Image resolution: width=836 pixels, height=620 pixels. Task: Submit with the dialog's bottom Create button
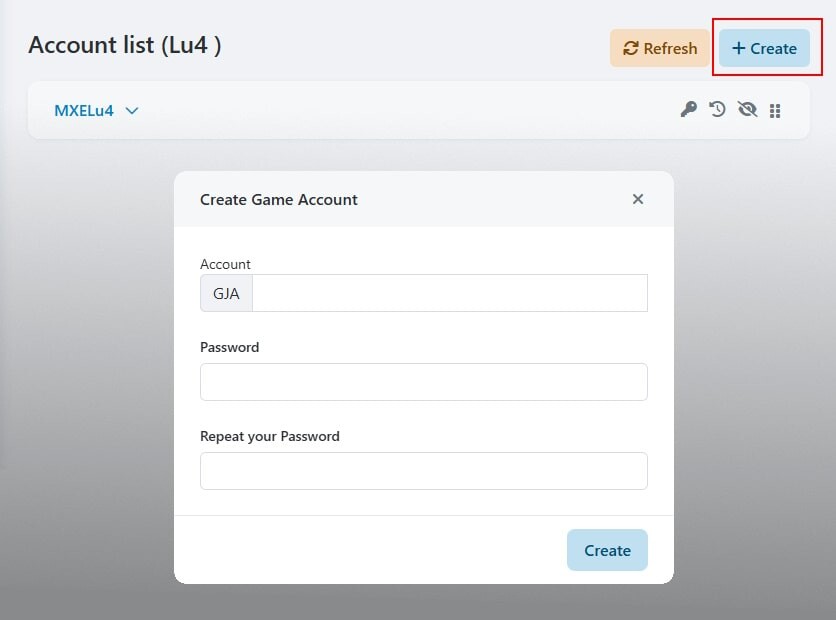coord(607,550)
